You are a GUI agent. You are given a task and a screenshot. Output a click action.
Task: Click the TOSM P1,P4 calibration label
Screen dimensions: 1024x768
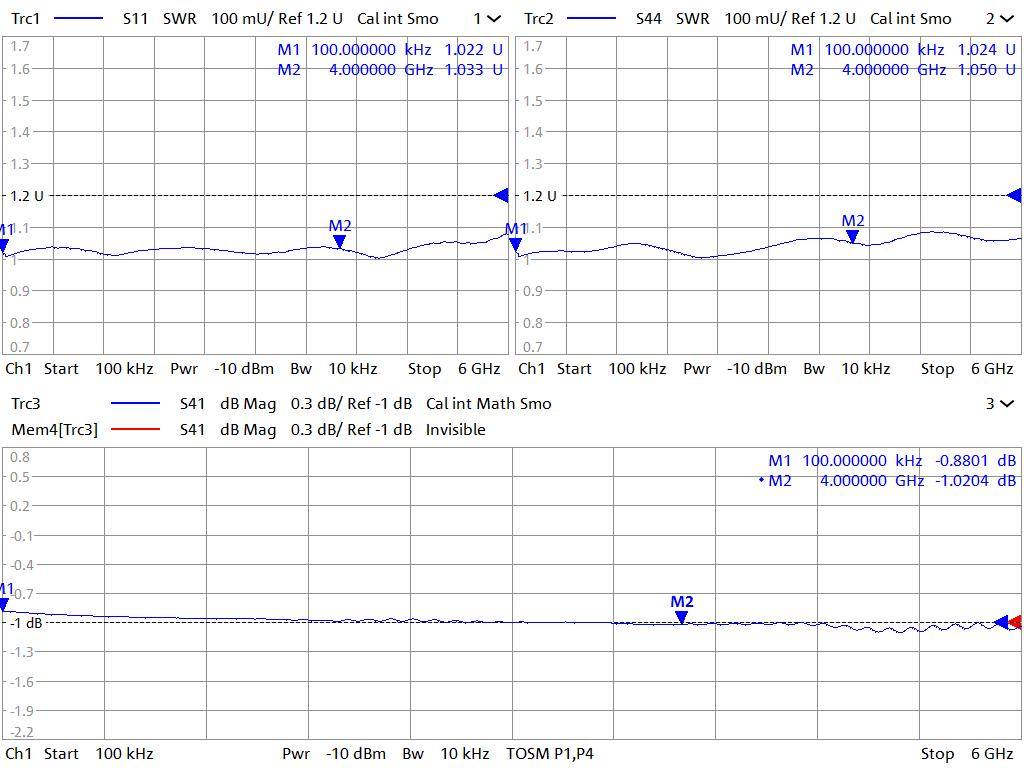[x=550, y=754]
